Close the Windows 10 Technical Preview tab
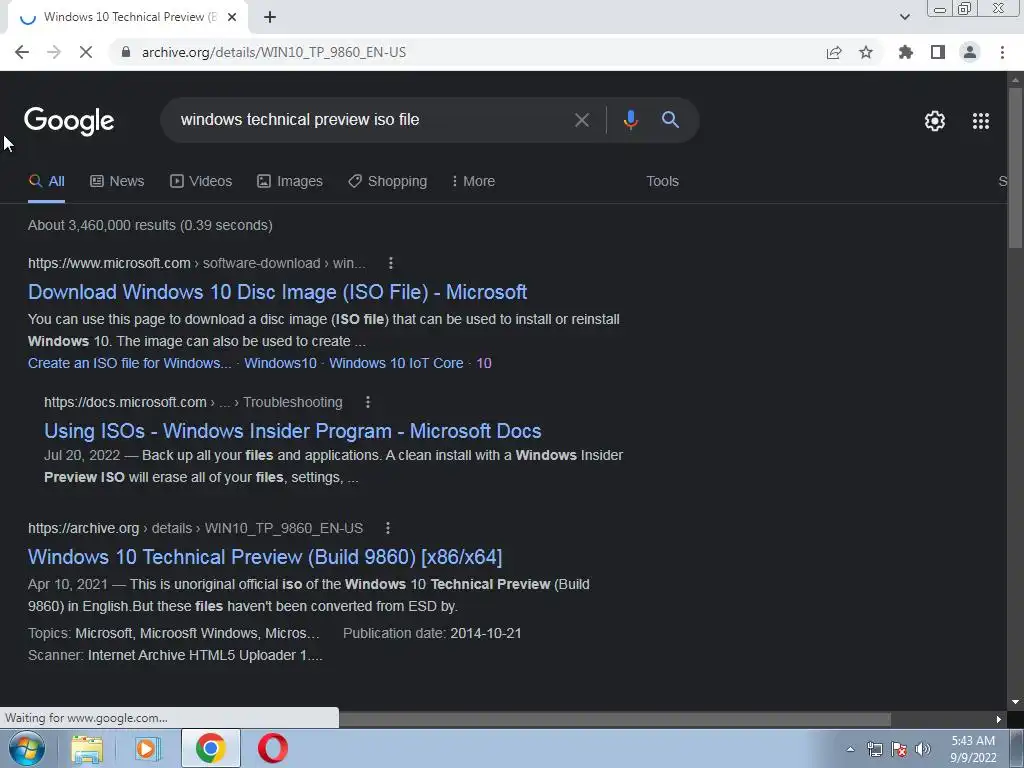The width and height of the screenshot is (1024, 768). (232, 17)
